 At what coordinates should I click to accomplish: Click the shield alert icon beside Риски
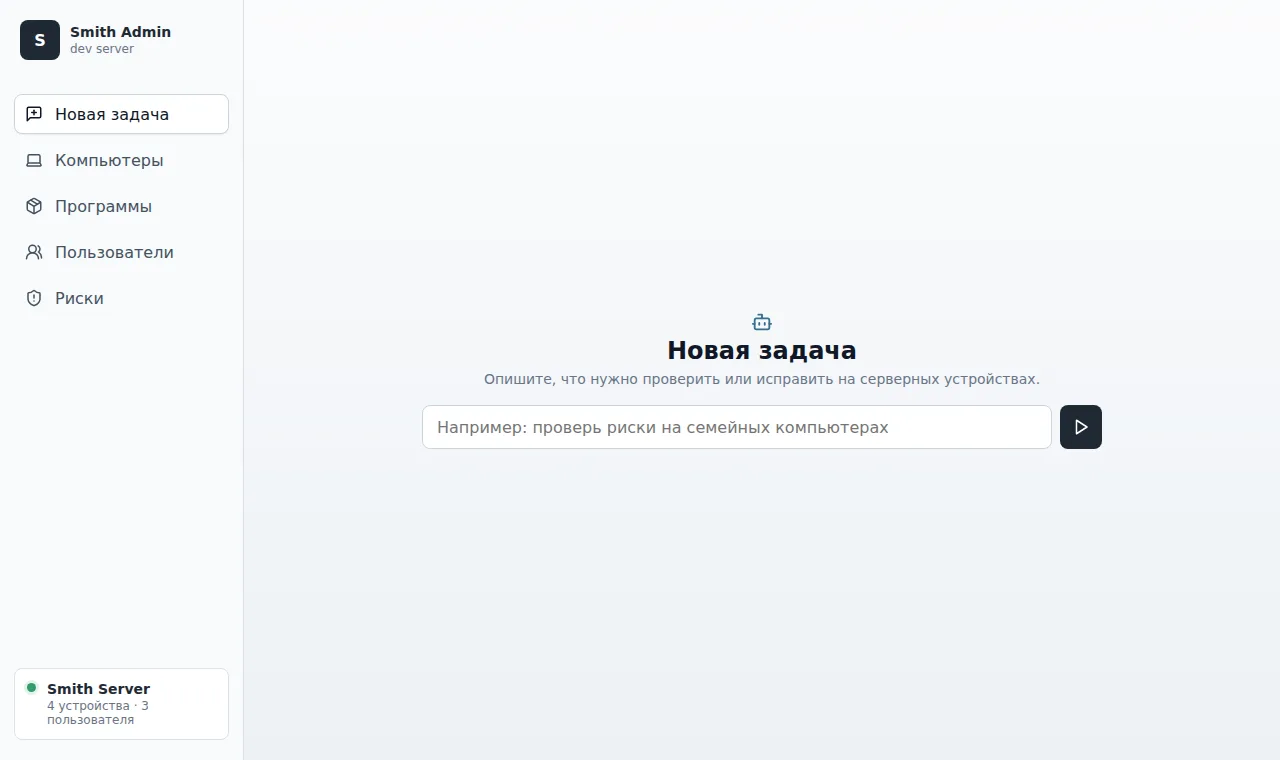coord(34,298)
